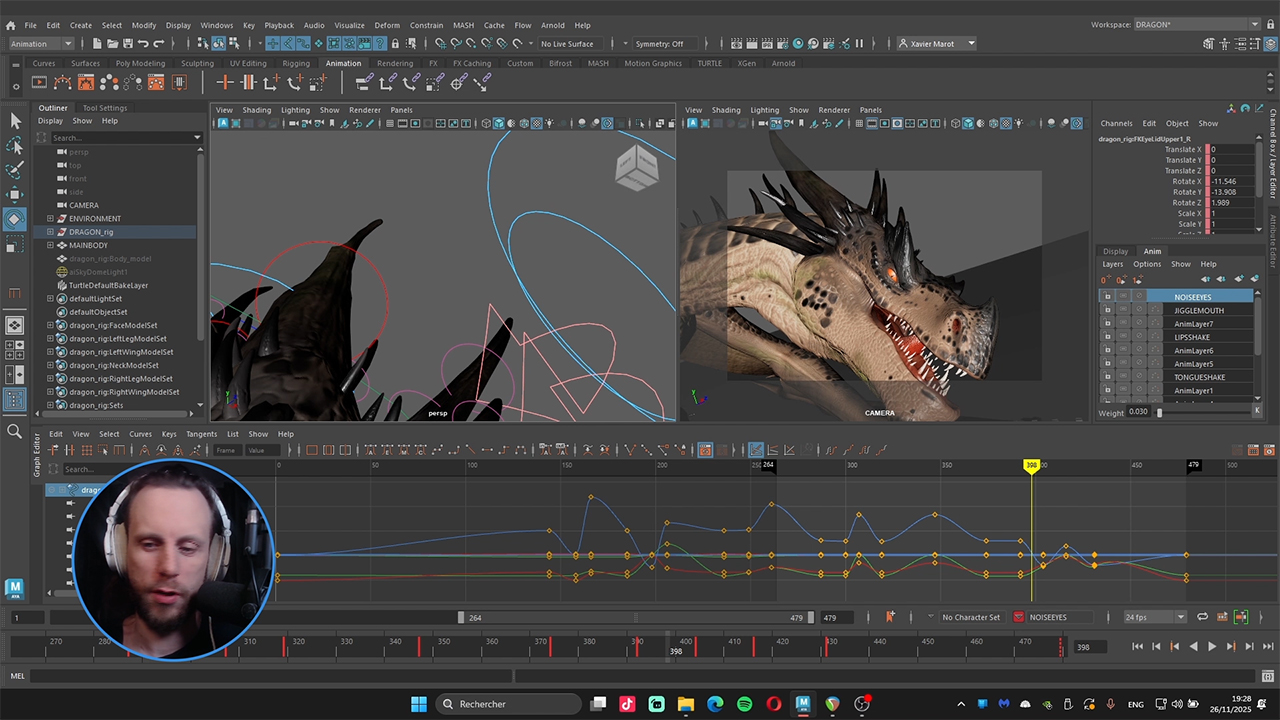This screenshot has width=1280, height=720.
Task: Click Motion Trail icon on Animation shelf
Action: (x=62, y=82)
